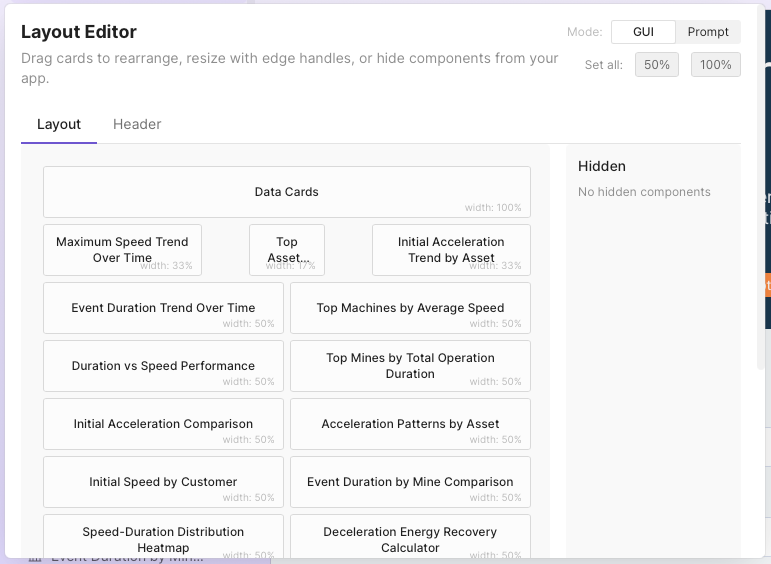
Task: Select Initial Speed by Customer card
Action: [163, 482]
